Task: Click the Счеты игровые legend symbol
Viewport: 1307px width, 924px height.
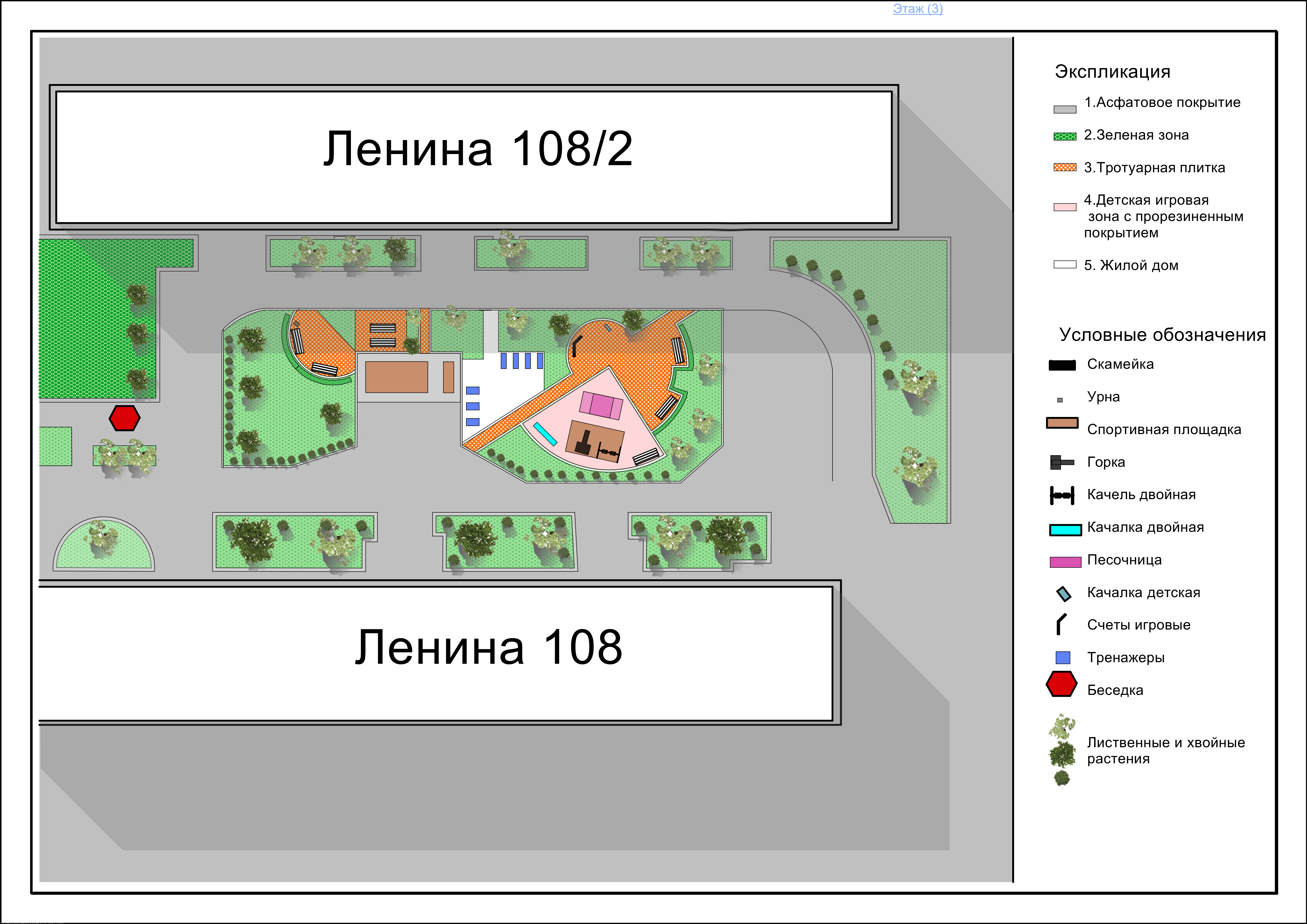Action: 1061,624
